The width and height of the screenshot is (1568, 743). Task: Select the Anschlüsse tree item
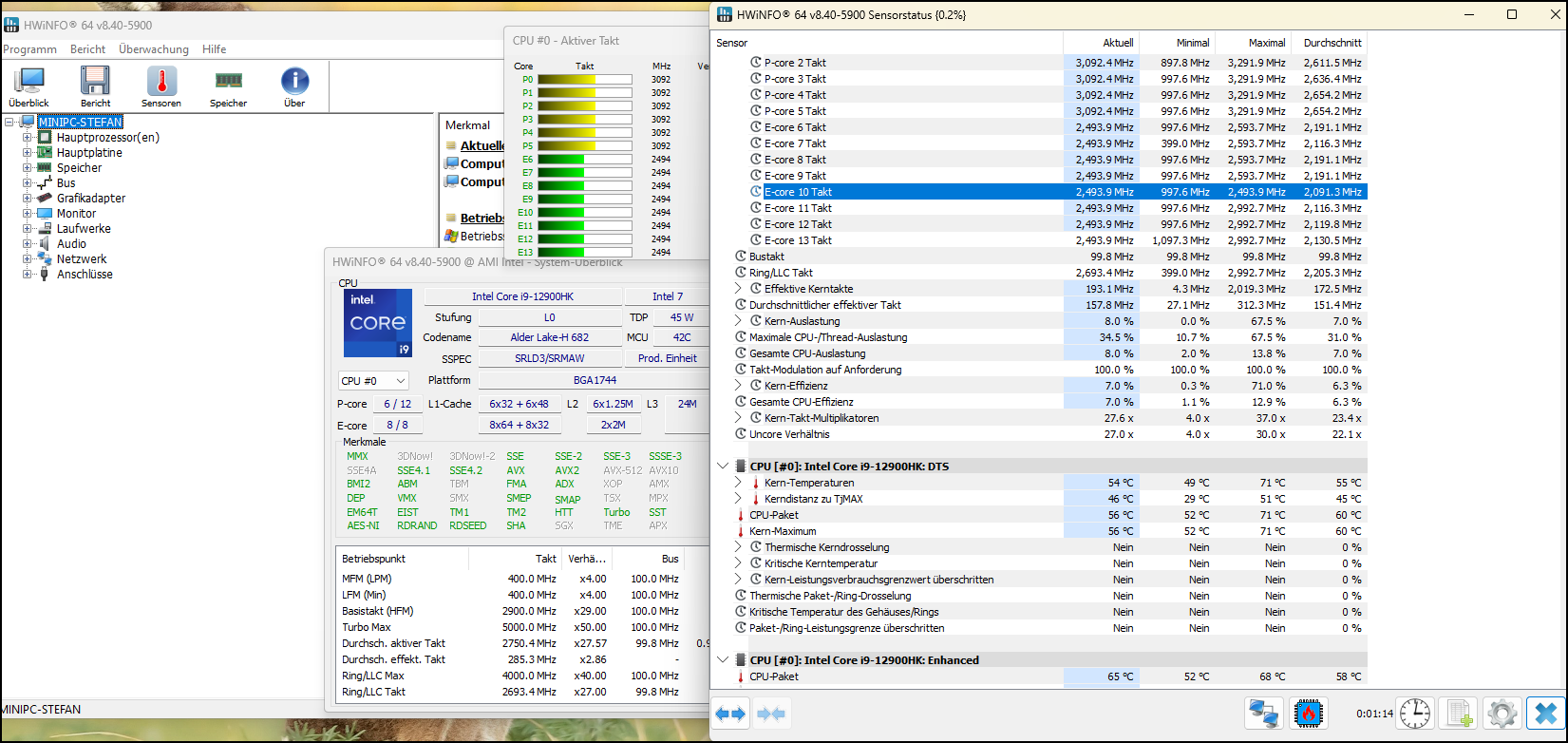(x=85, y=275)
